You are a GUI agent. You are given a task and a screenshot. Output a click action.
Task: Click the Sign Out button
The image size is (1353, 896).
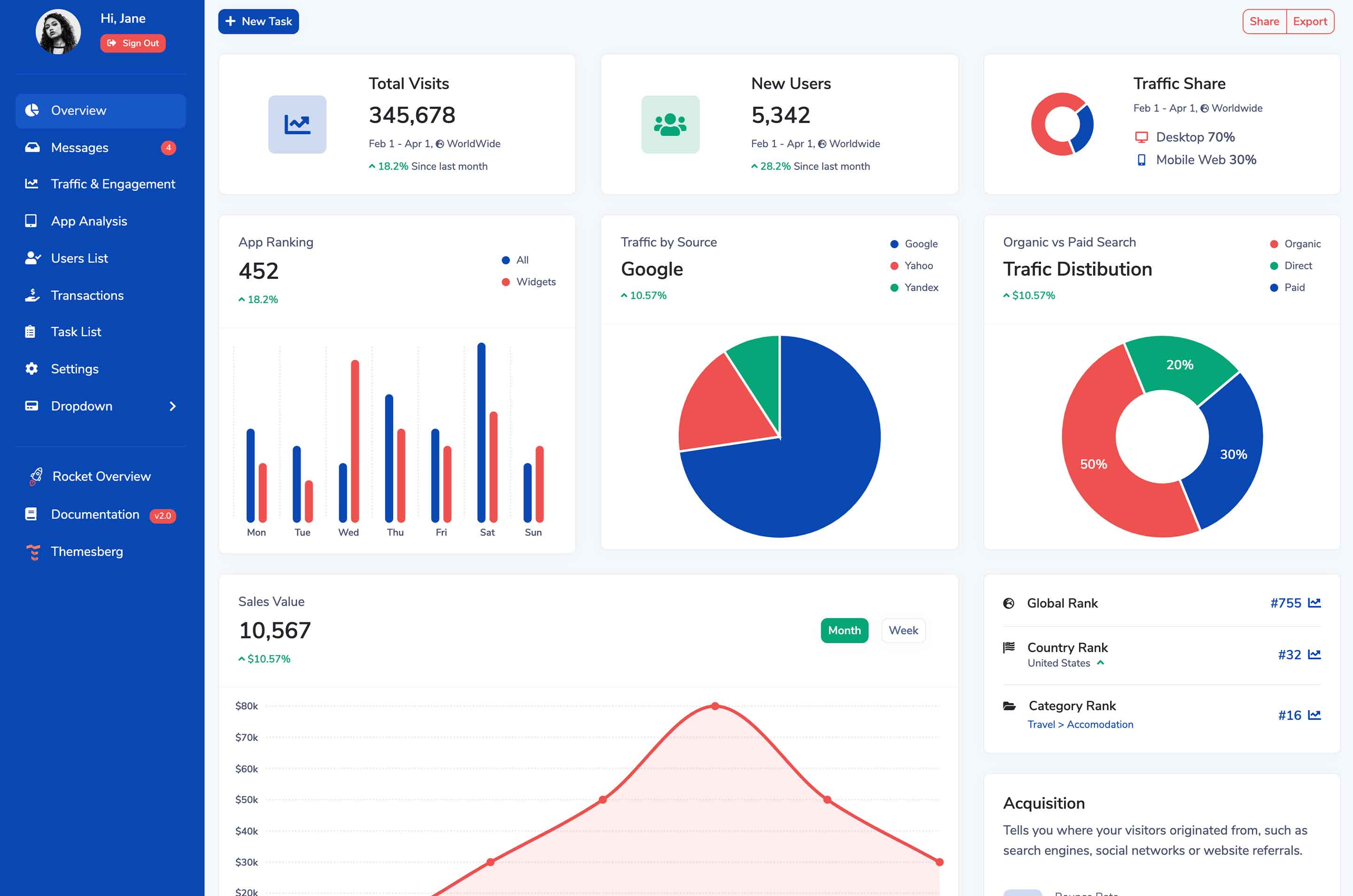tap(132, 43)
